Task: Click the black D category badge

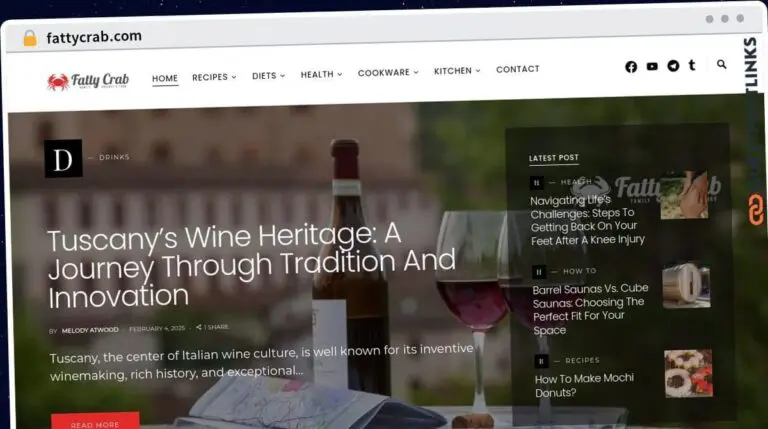Action: tap(64, 159)
